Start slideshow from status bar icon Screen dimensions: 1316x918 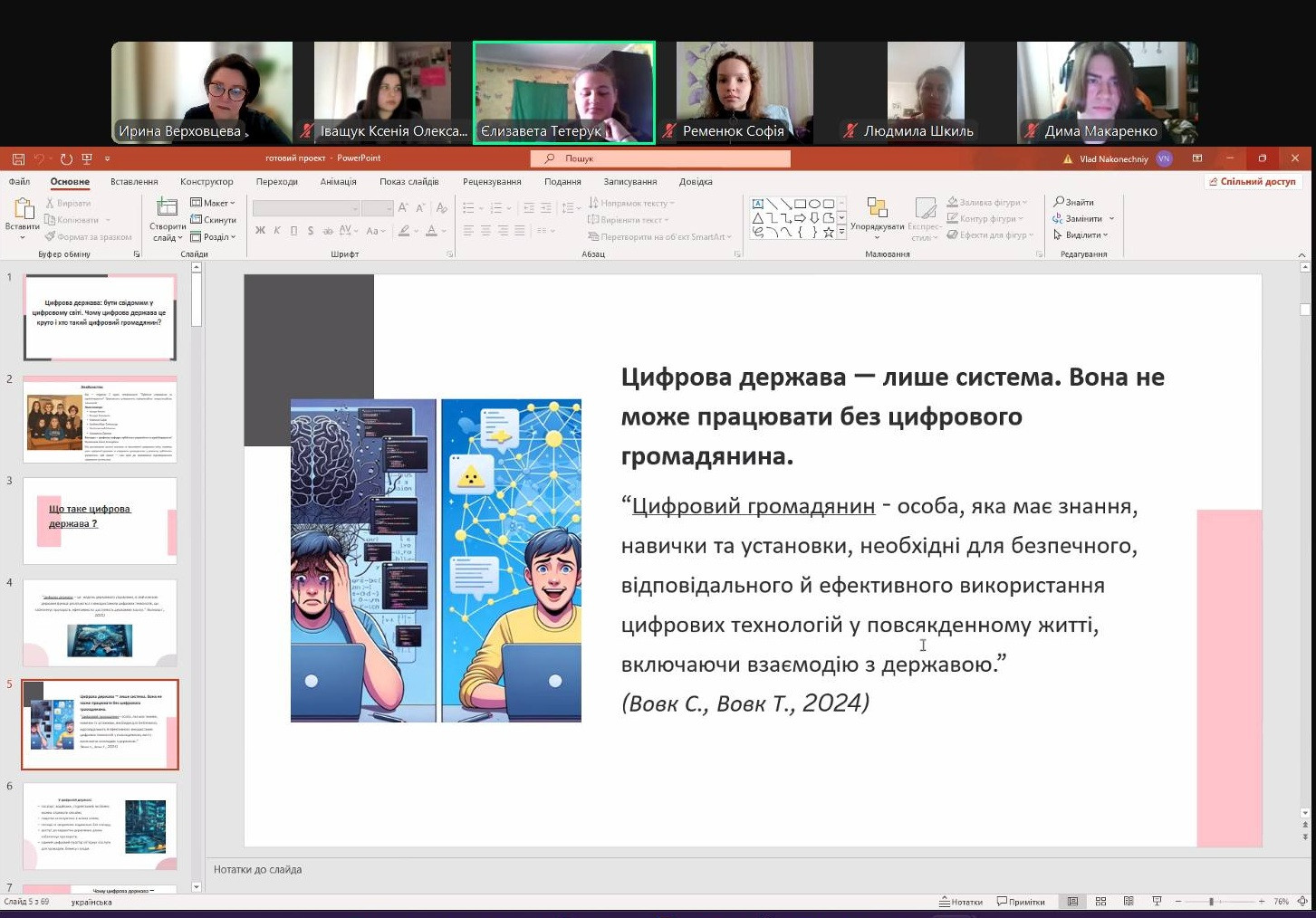pos(1157,902)
